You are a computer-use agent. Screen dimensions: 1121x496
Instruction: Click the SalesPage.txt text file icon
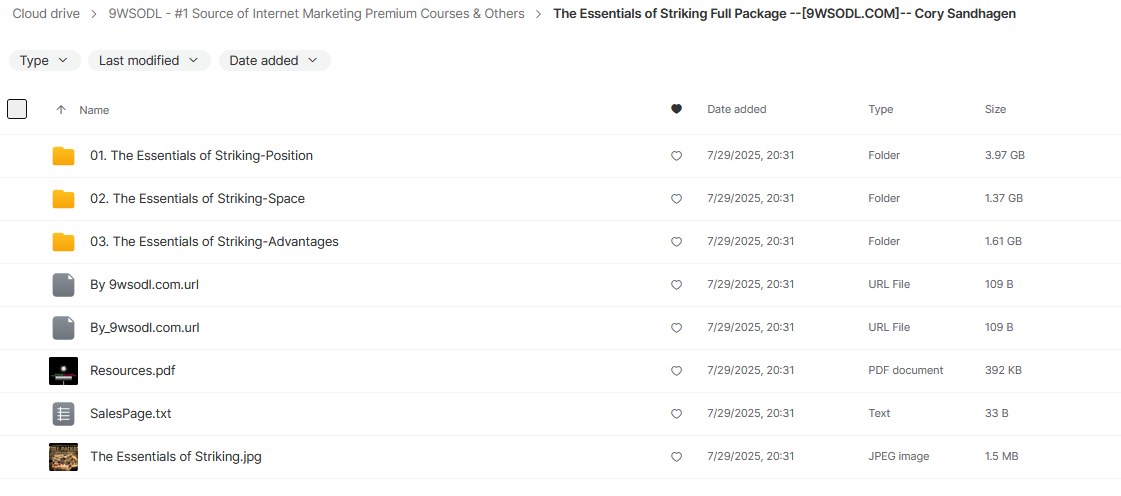click(x=64, y=414)
